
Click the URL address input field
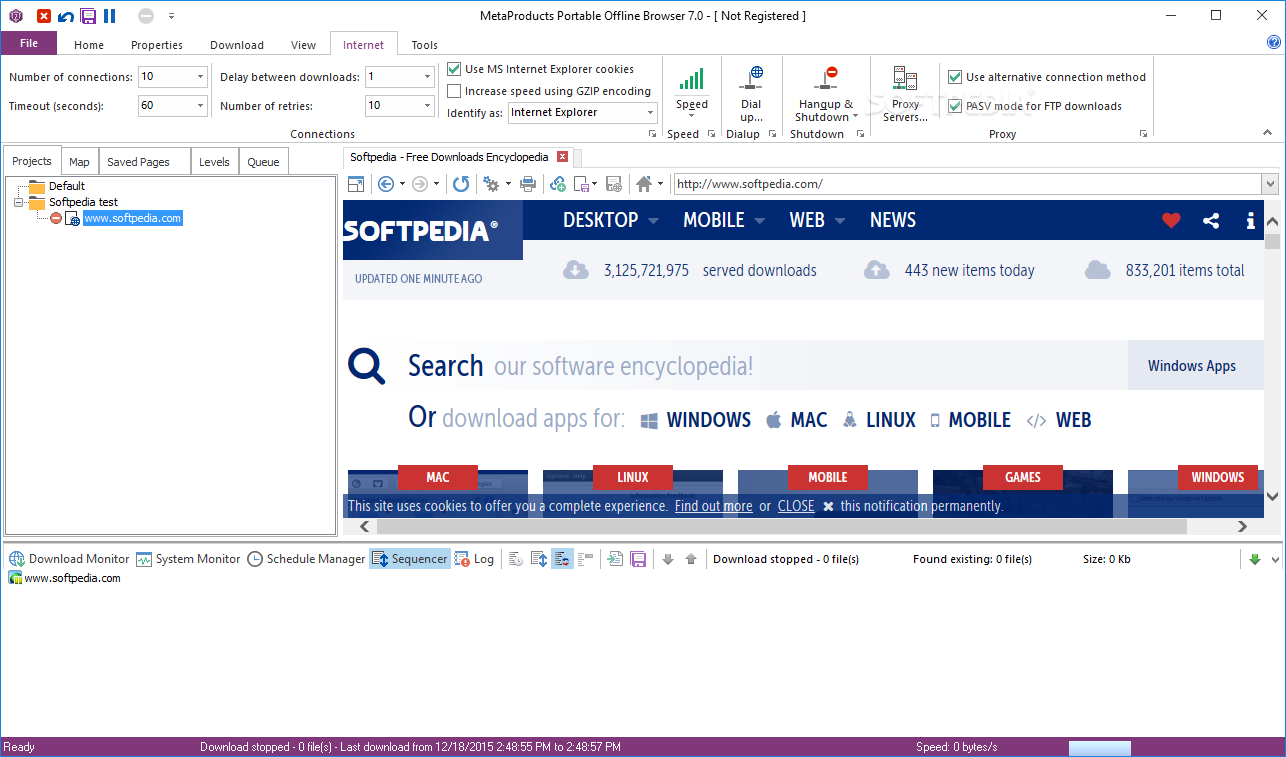tap(967, 184)
